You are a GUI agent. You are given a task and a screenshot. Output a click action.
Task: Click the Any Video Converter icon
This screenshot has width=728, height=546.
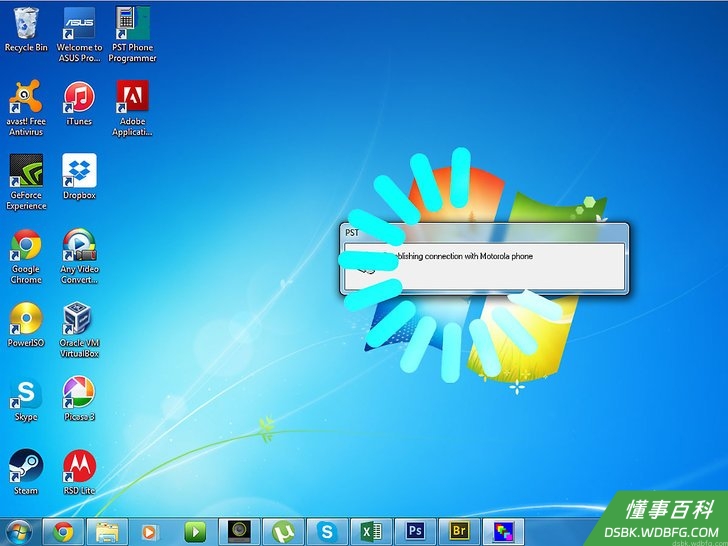79,256
